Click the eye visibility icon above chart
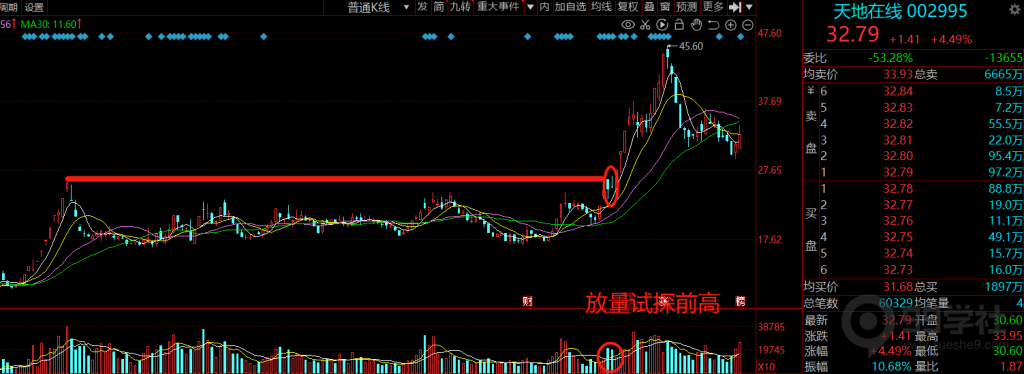 [x=628, y=25]
